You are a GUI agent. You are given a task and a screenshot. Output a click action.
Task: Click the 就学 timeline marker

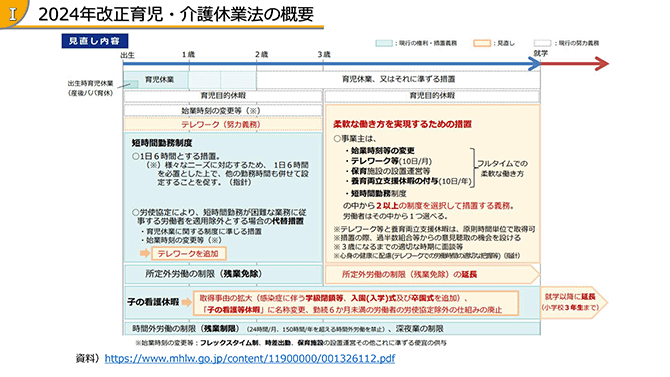[540, 53]
